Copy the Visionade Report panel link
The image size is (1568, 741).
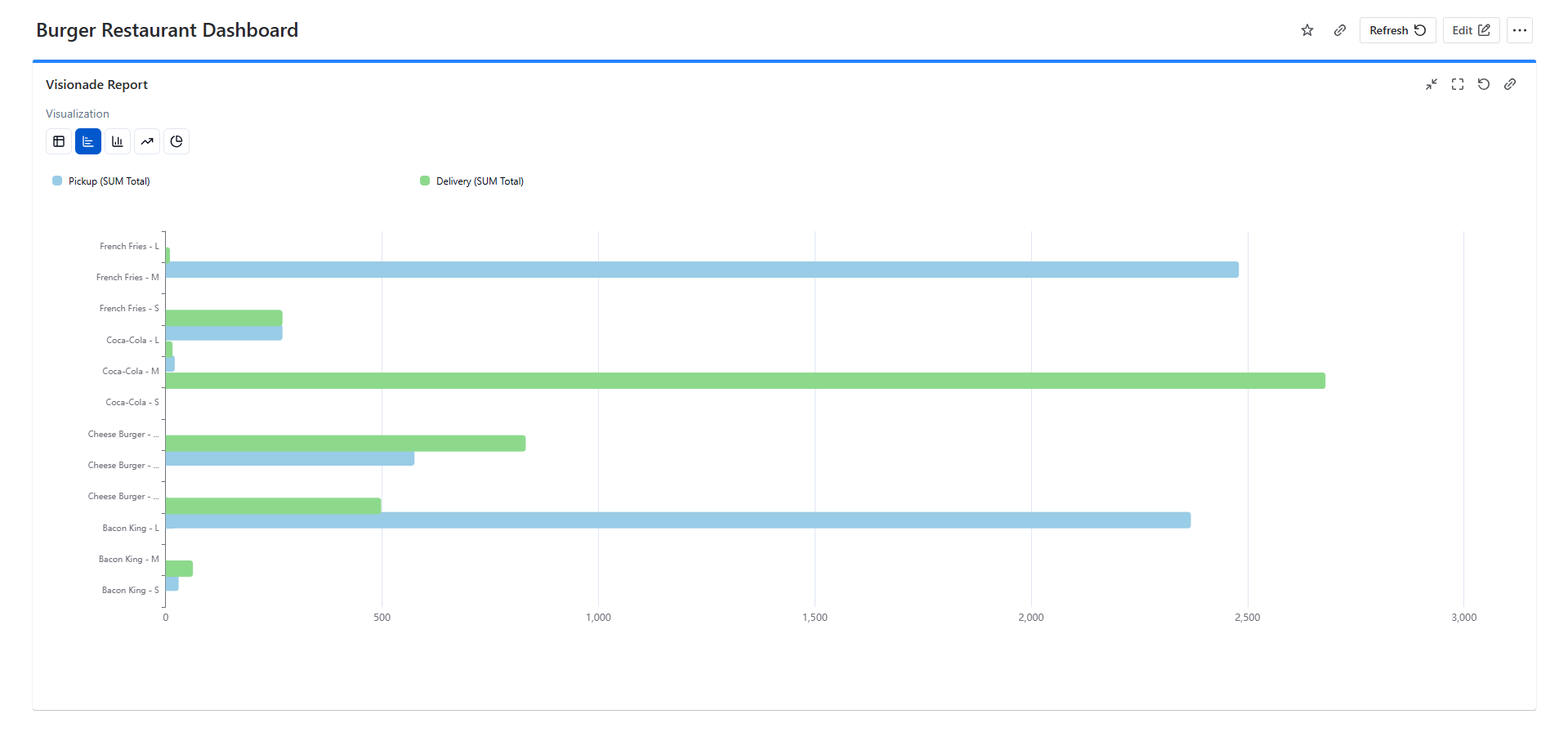click(1510, 84)
